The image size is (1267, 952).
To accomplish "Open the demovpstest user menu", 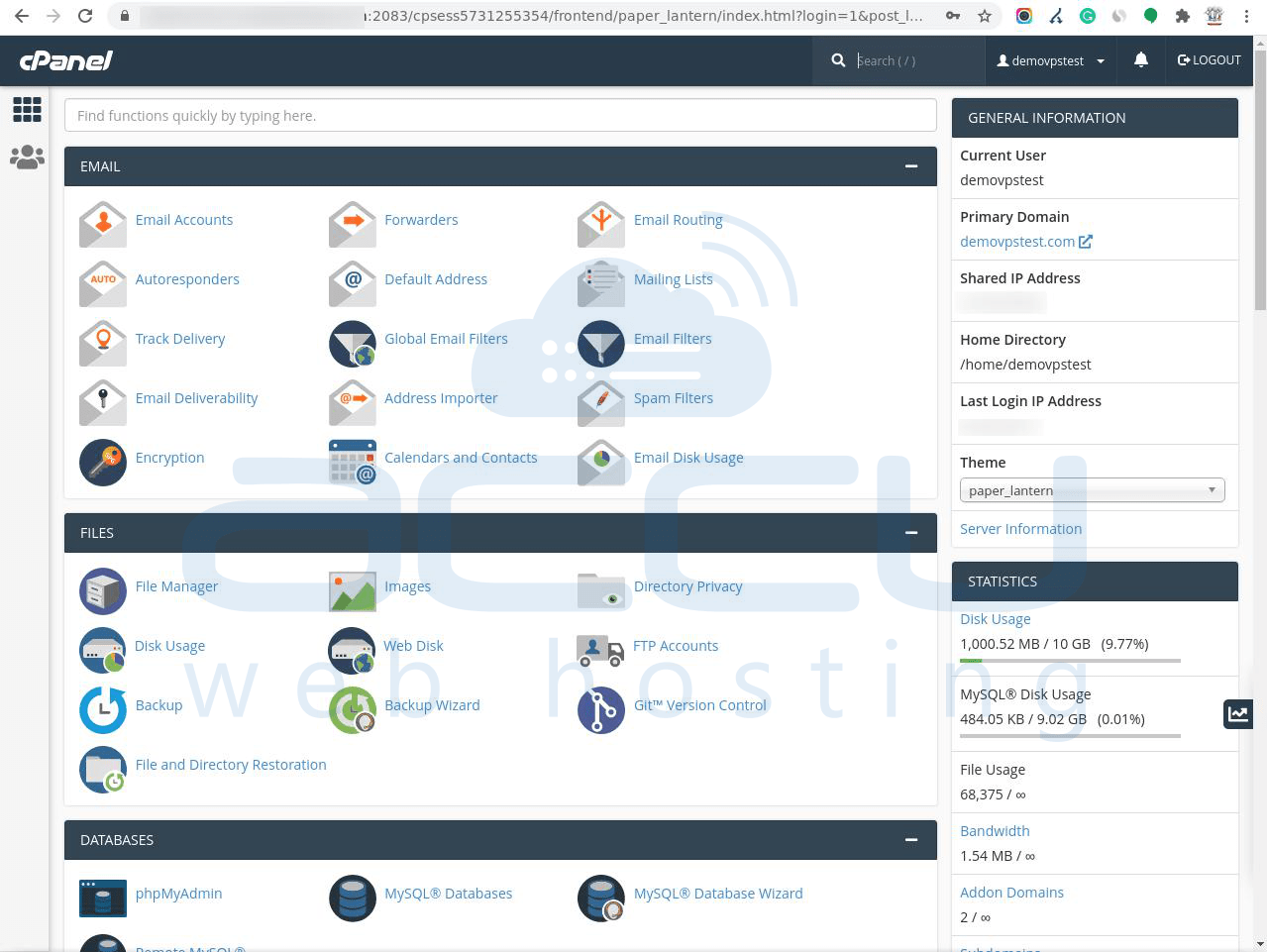I will [1050, 60].
